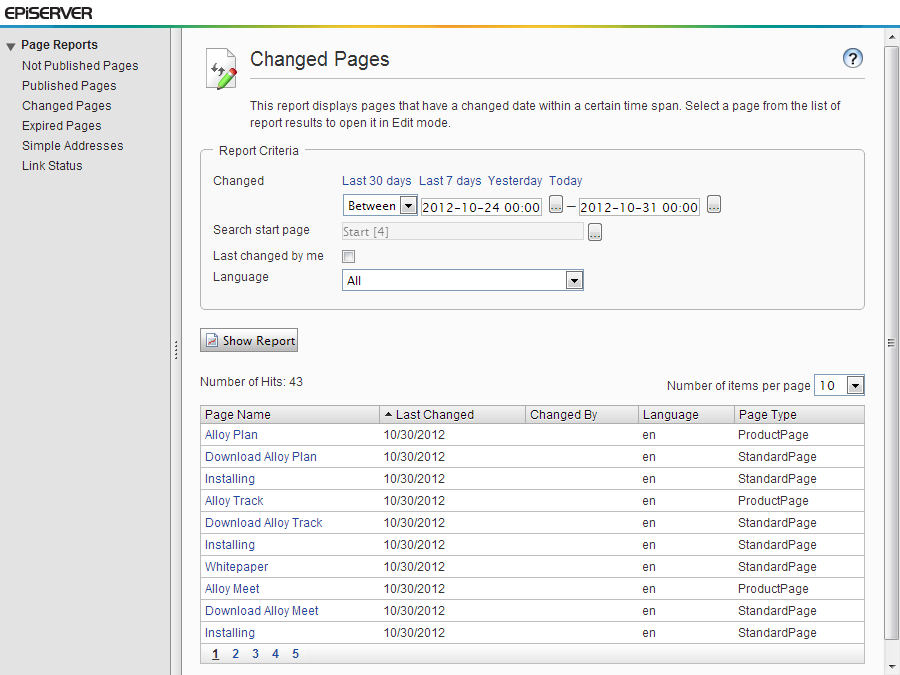The height and width of the screenshot is (675, 900).
Task: Open the items per page dropdown
Action: 839,385
